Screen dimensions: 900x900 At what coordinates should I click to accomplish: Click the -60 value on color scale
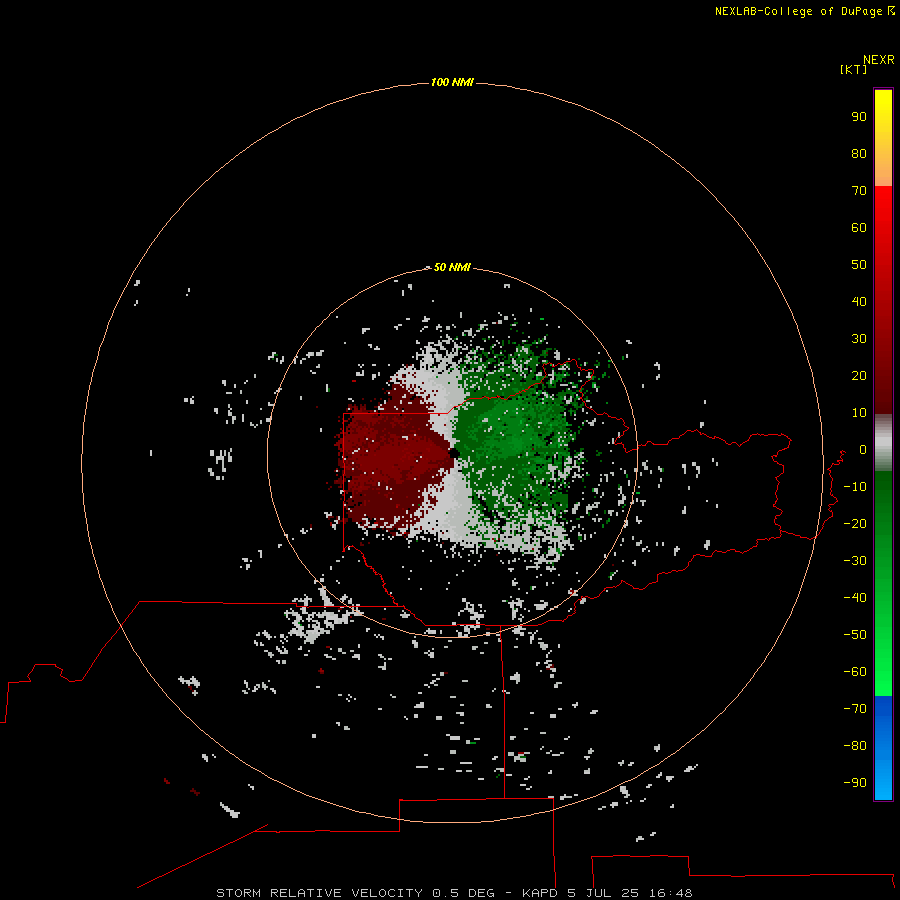pos(855,672)
